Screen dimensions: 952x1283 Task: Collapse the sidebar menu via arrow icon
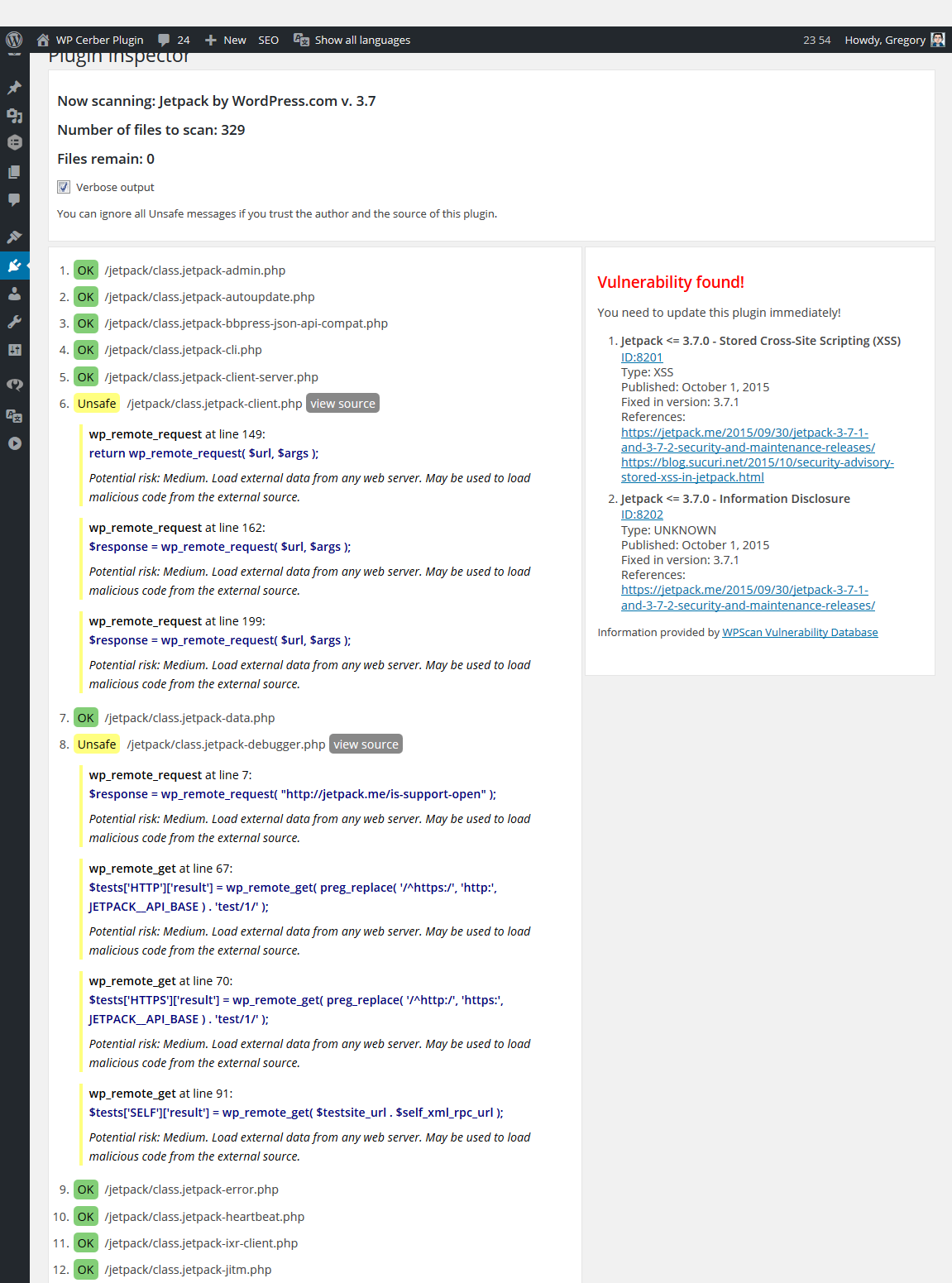coord(14,443)
